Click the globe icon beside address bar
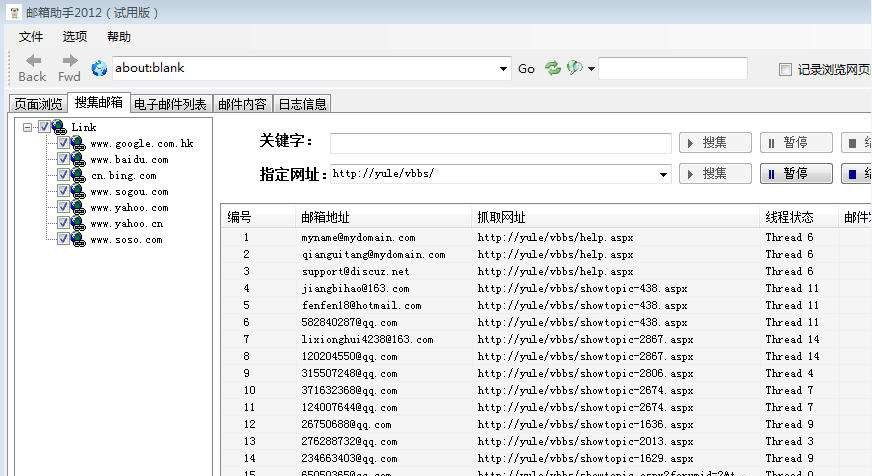This screenshot has width=872, height=476. click(x=99, y=68)
